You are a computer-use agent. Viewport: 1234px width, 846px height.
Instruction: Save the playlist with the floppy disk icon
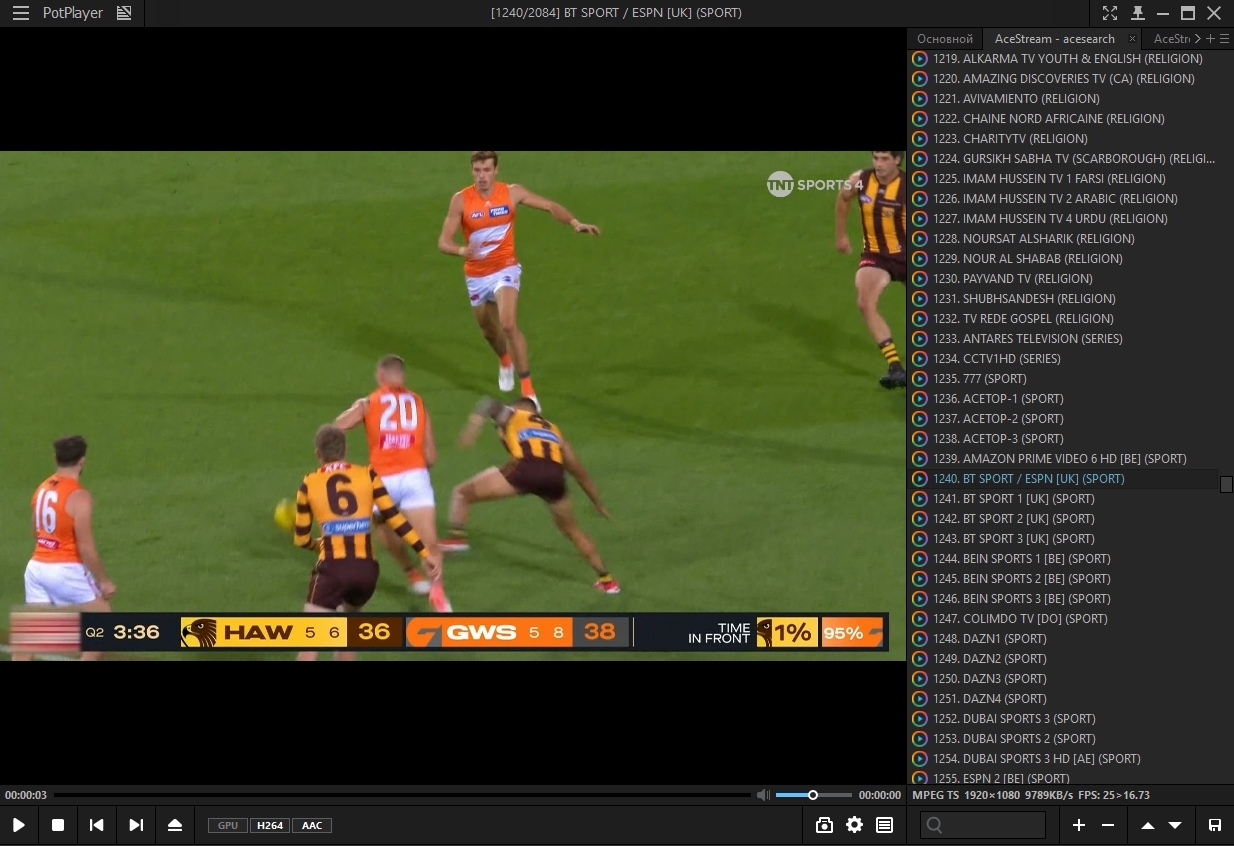pos(1215,825)
